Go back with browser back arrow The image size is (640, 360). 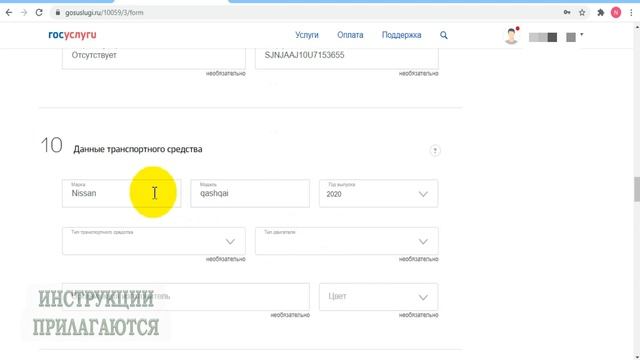[x=9, y=13]
